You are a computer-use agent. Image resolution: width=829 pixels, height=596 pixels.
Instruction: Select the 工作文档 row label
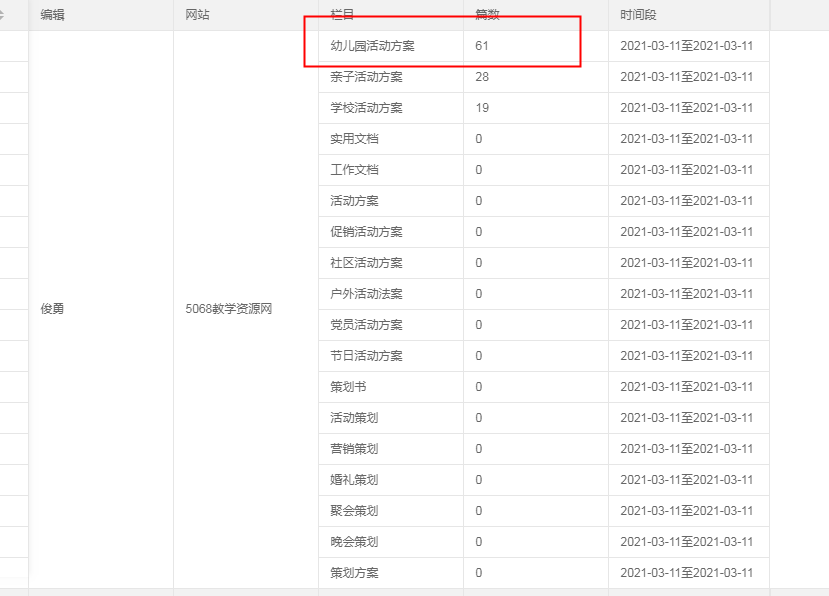point(354,170)
